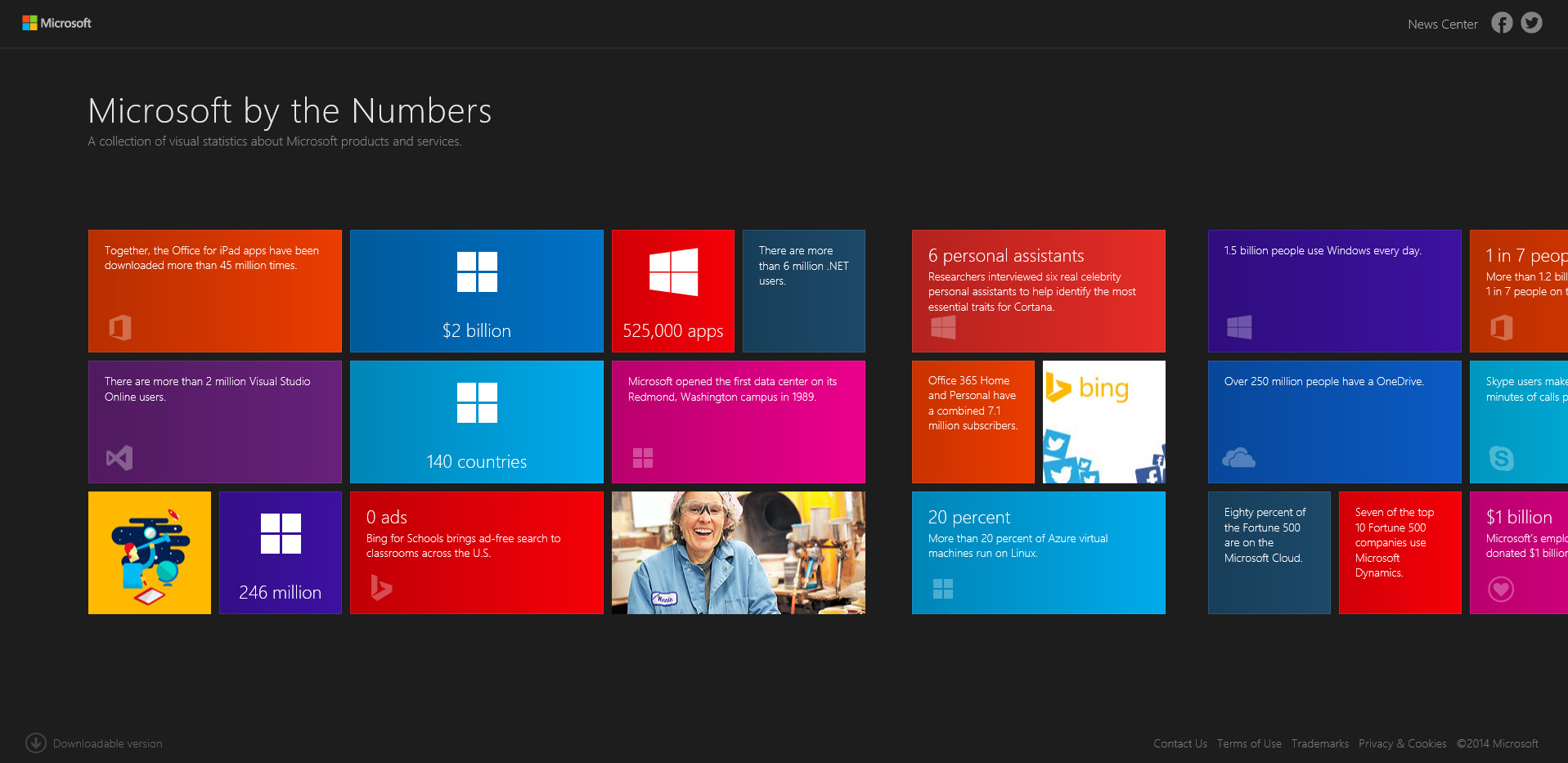1568x763 pixels.
Task: Open the Twitter share icon
Action: point(1531,23)
